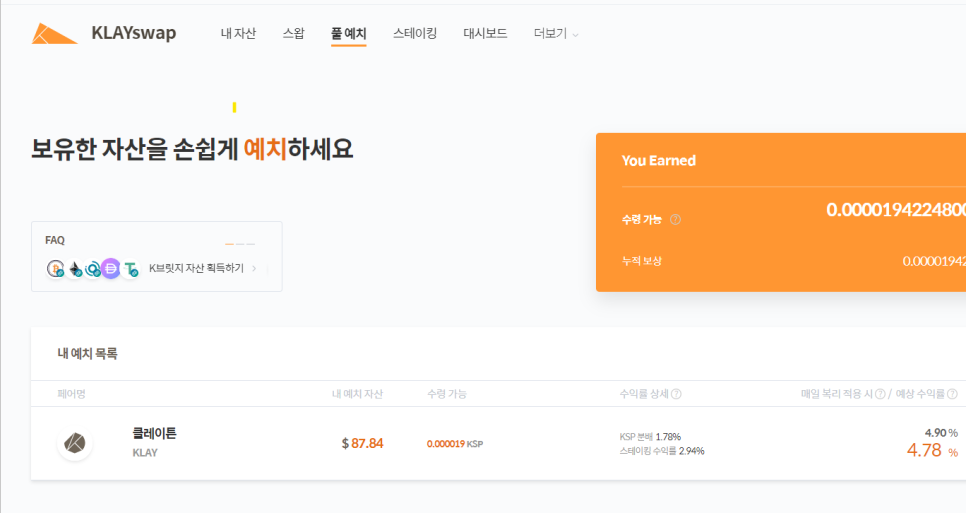This screenshot has height=513, width=966.
Task: Click the 내 예치 자산 column header
Action: coord(357,394)
